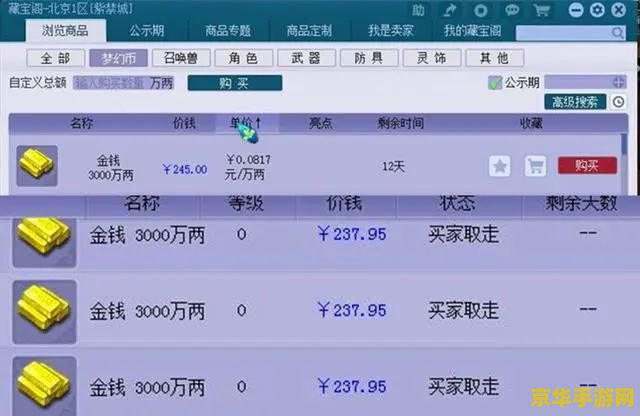Click the clock history icon beside 高级搜索
The image size is (640, 416).
(618, 102)
